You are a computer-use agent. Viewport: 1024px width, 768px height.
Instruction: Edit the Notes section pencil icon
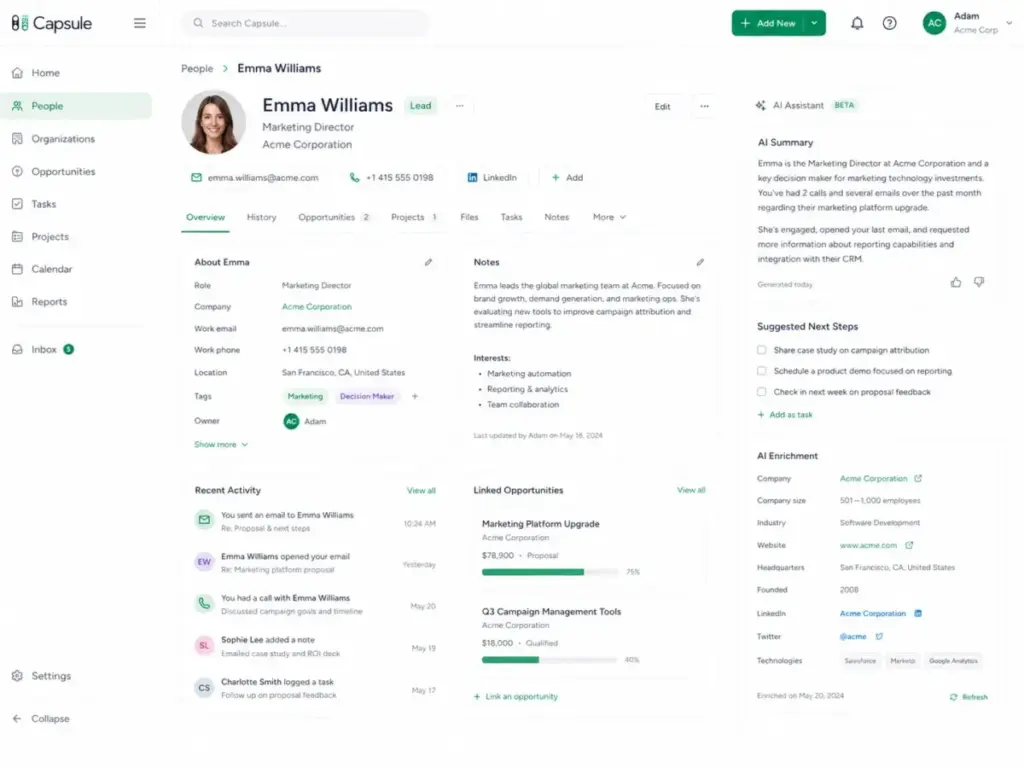[700, 263]
